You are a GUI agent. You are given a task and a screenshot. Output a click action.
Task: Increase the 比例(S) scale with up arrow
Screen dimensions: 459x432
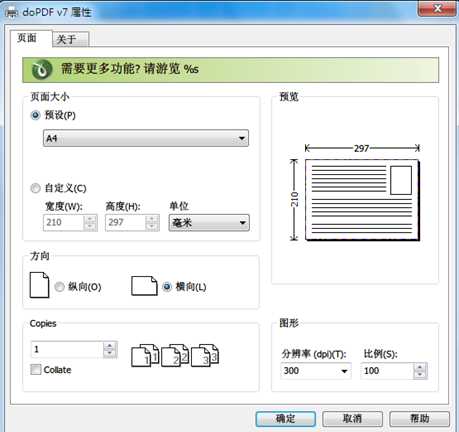[x=420, y=367]
